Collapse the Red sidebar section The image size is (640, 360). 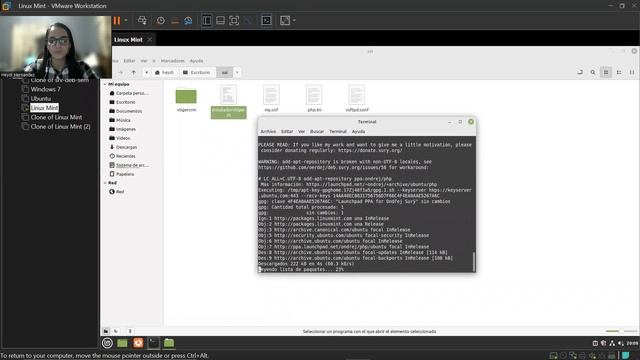click(x=105, y=183)
